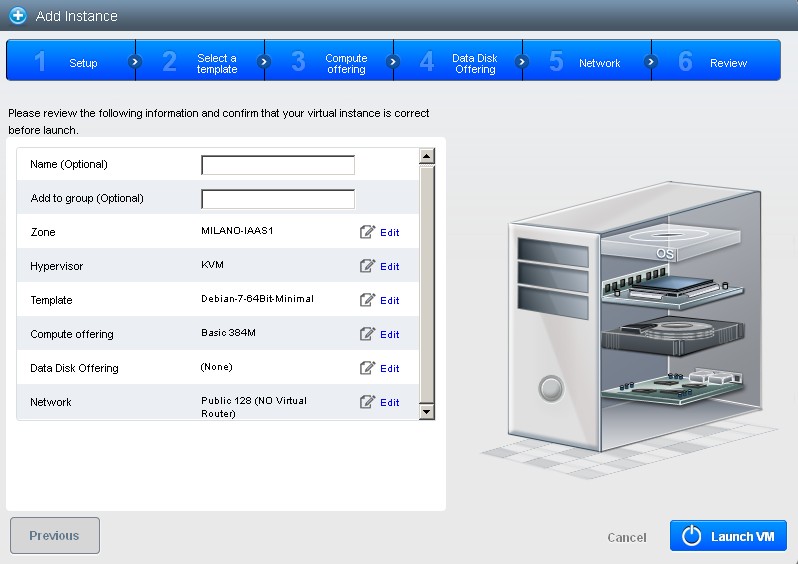Click the edit icon next to Hypervisor KVM

367,266
